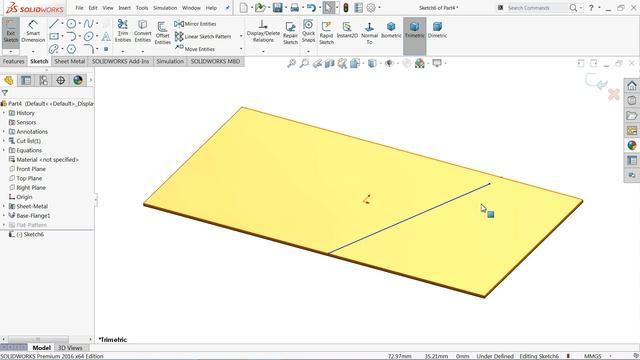The width and height of the screenshot is (640, 360).
Task: Expand the Annotations tree node
Action: (4, 132)
